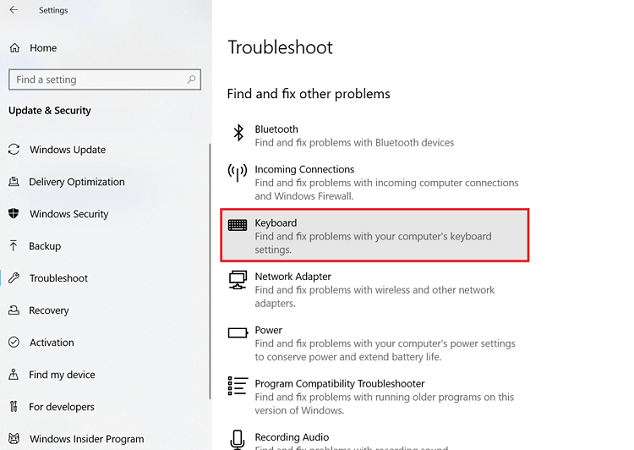634x450 pixels.
Task: Open Windows Insider Program page
Action: coord(86,439)
